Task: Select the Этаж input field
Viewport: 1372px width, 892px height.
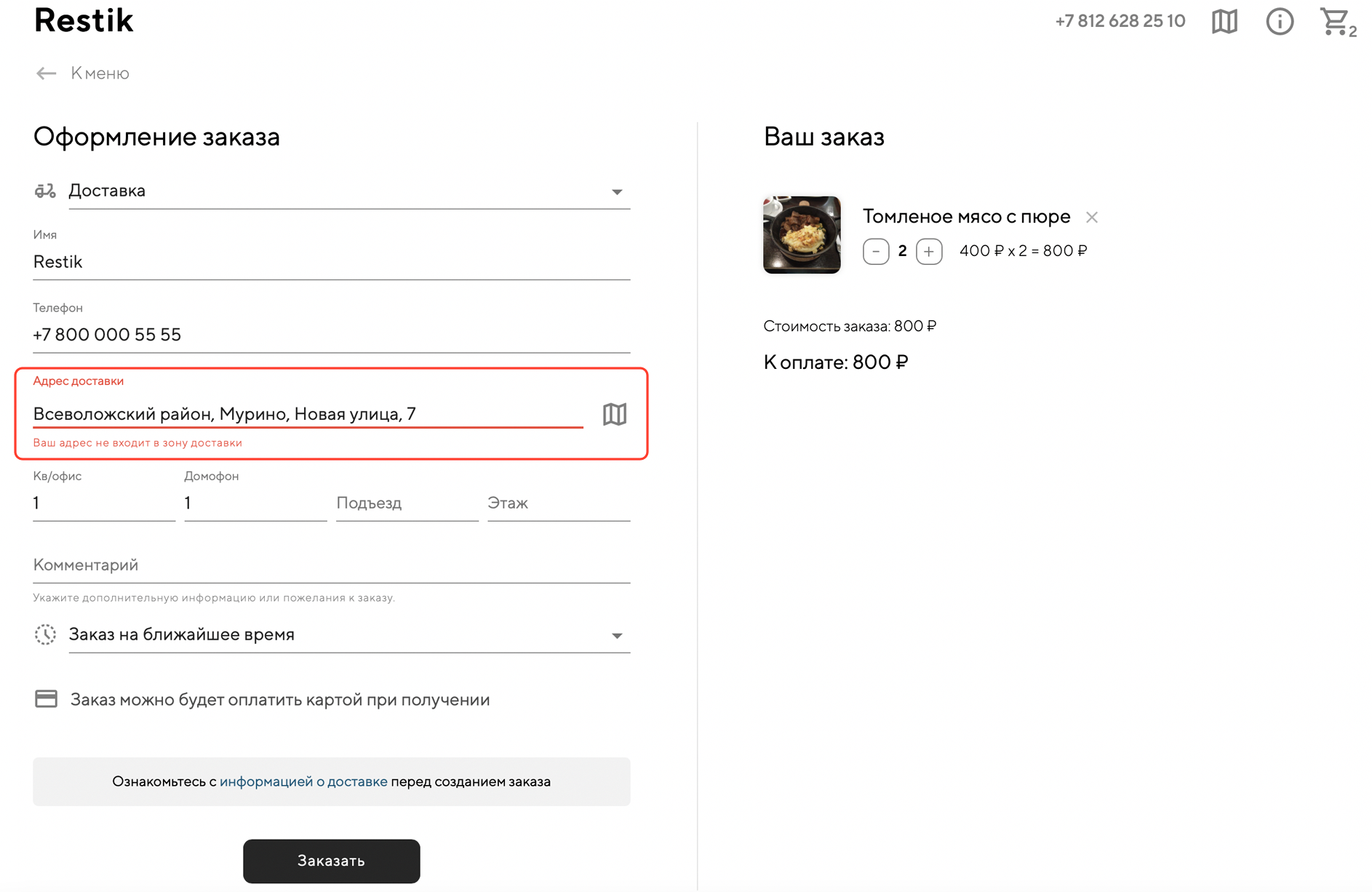Action: click(558, 503)
